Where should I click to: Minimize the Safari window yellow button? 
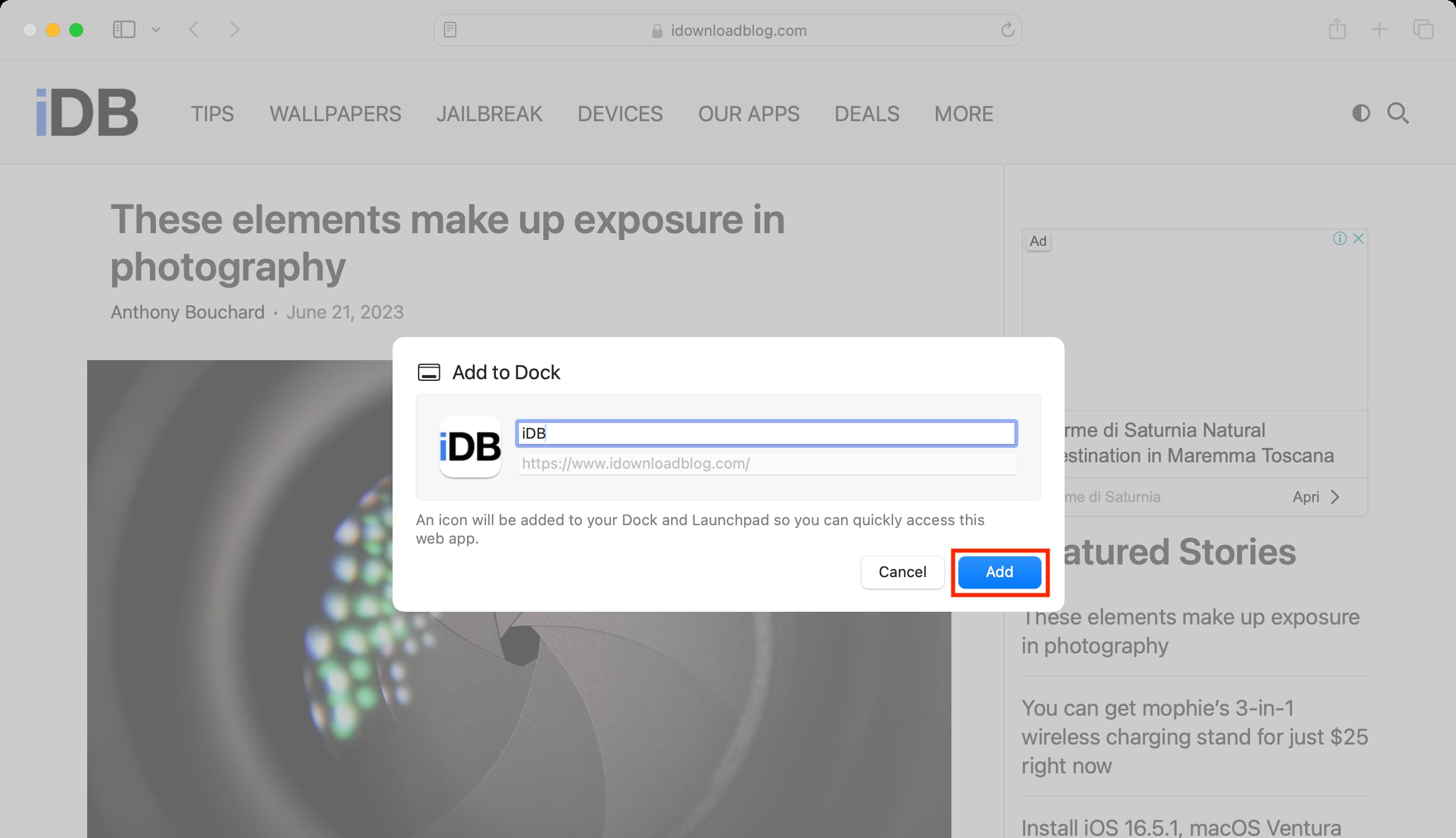(x=53, y=30)
